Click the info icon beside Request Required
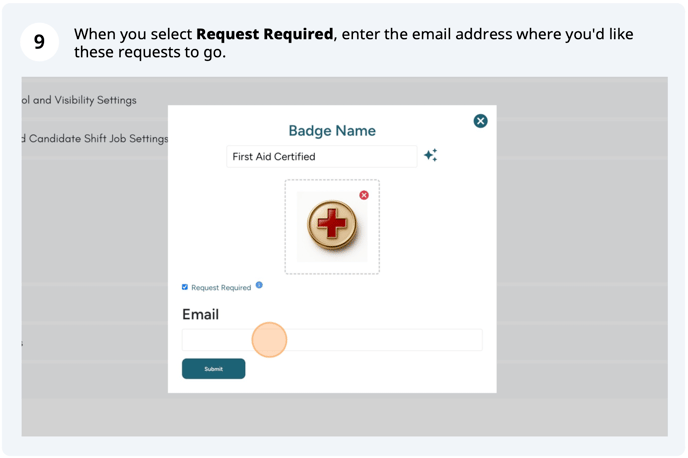This screenshot has width=688, height=458. (x=259, y=285)
